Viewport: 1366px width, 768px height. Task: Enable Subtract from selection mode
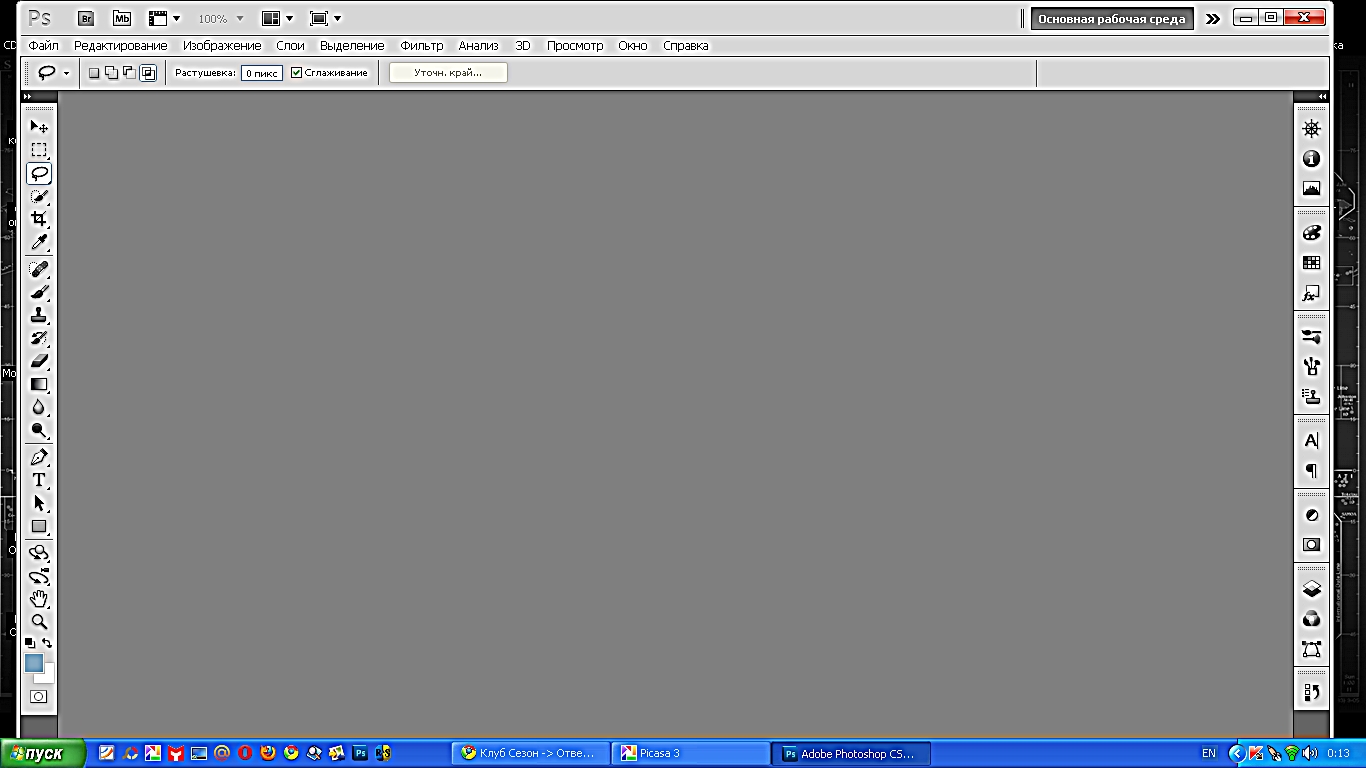click(129, 73)
